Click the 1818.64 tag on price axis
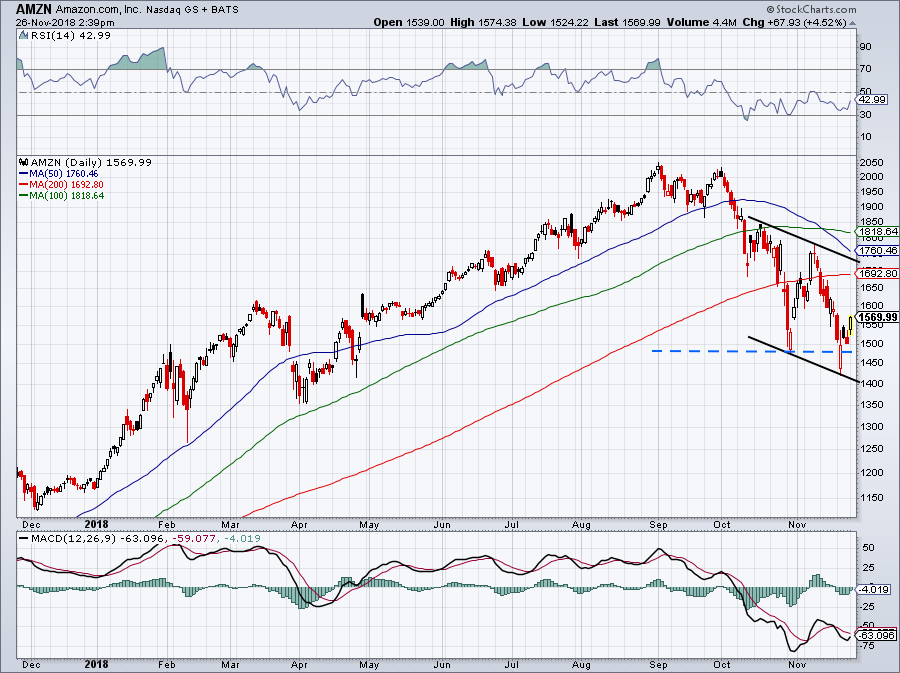 (877, 232)
